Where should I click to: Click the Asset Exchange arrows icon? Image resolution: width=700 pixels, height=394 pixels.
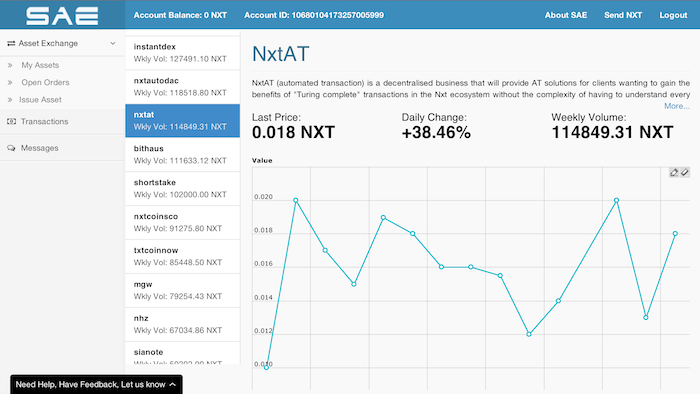pos(11,43)
